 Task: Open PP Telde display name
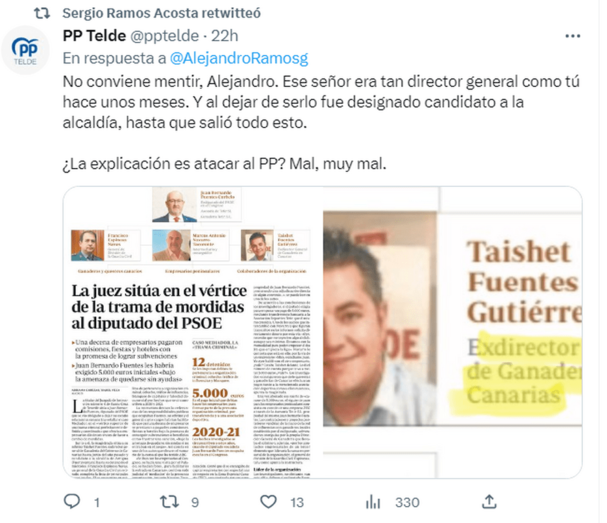pos(94,36)
